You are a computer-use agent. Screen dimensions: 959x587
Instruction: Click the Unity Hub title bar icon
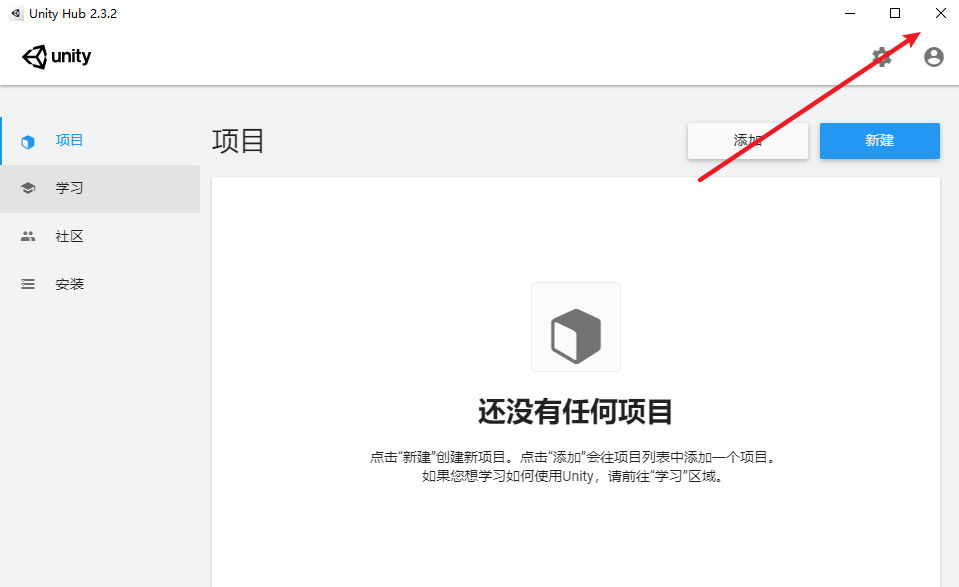tap(16, 13)
